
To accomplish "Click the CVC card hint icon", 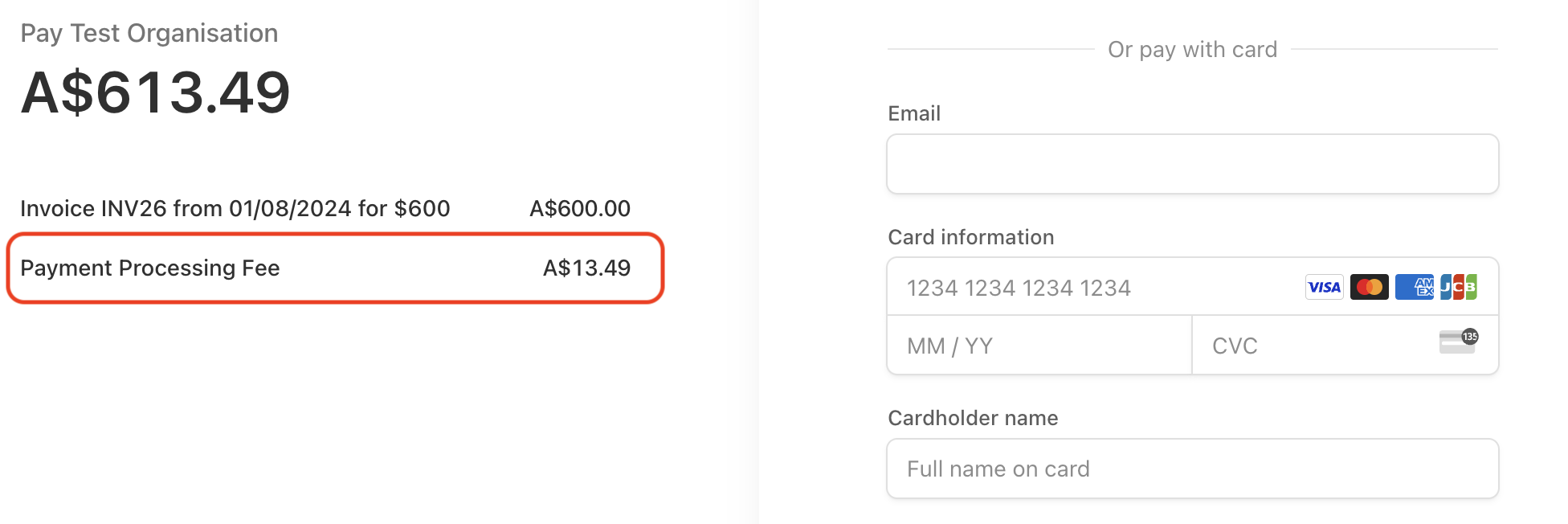I will point(1458,342).
